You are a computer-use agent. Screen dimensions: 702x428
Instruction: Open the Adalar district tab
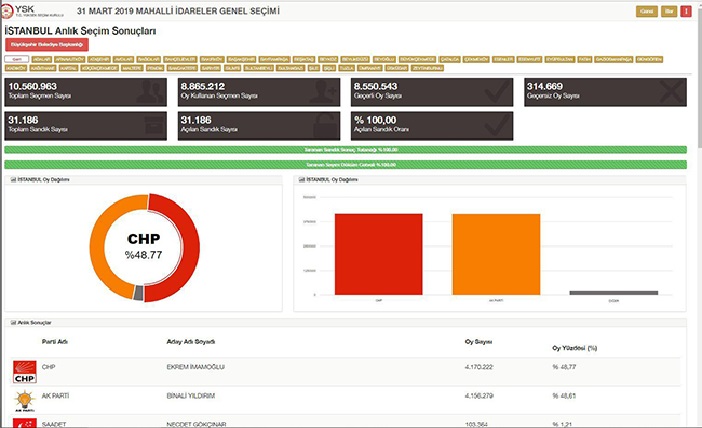pyautogui.click(x=43, y=59)
